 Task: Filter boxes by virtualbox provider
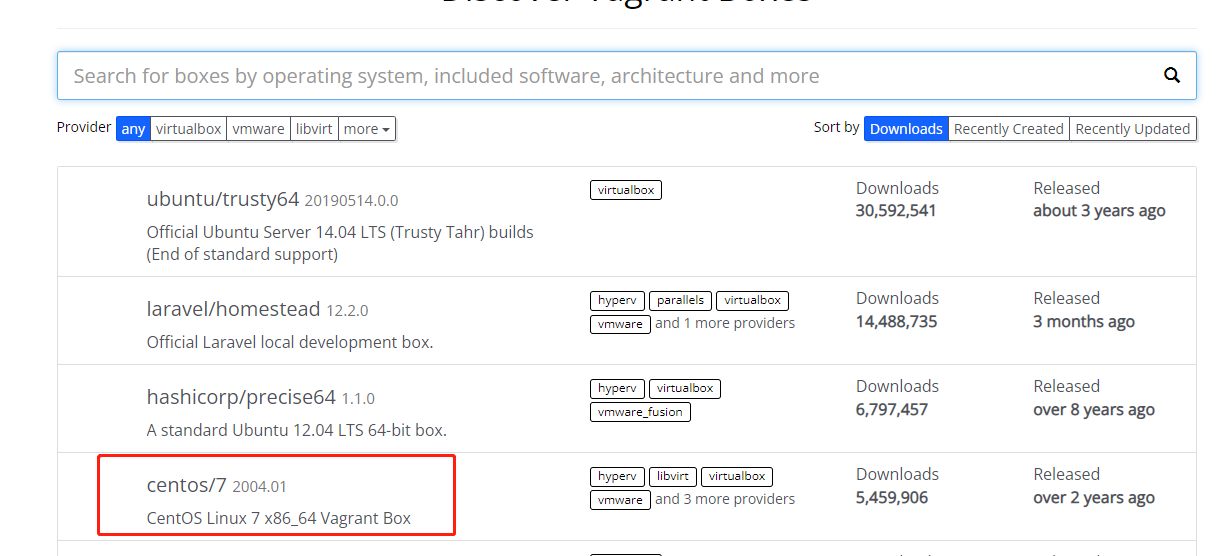(188, 129)
